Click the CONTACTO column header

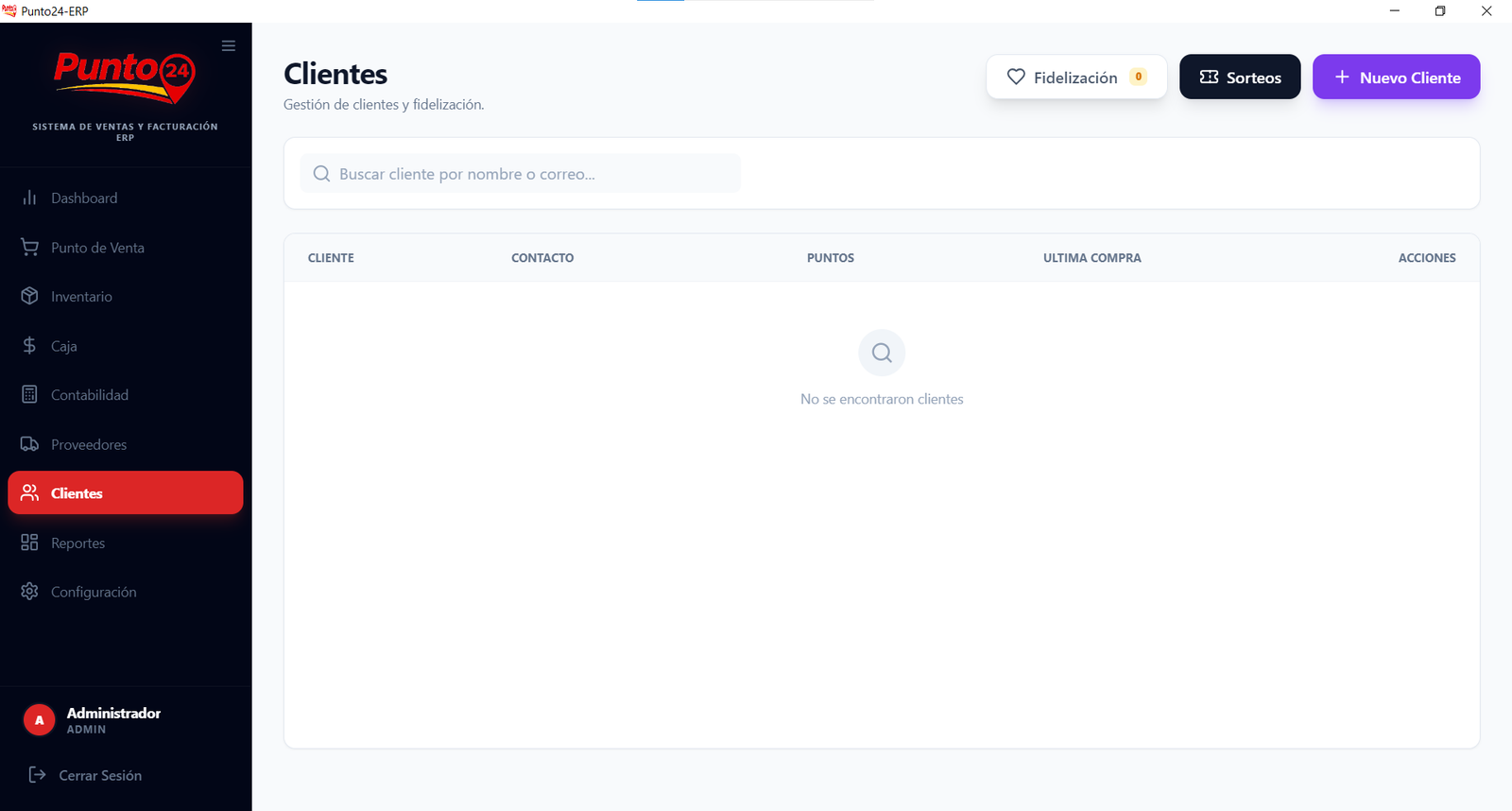coord(542,257)
